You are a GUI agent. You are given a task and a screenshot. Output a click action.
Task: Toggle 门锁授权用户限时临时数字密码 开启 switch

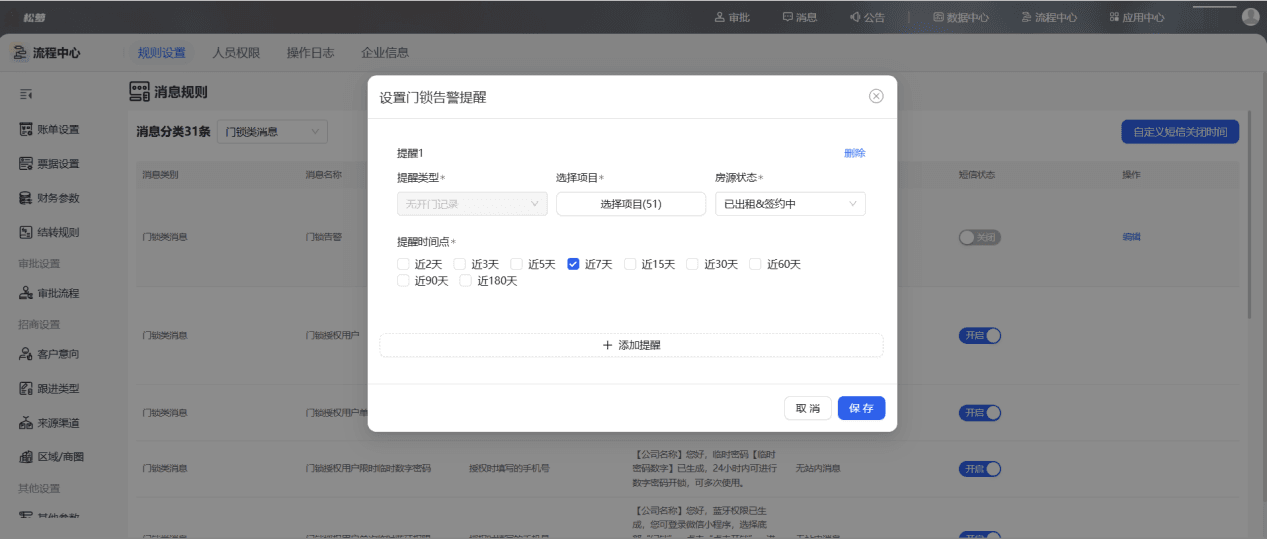(980, 468)
